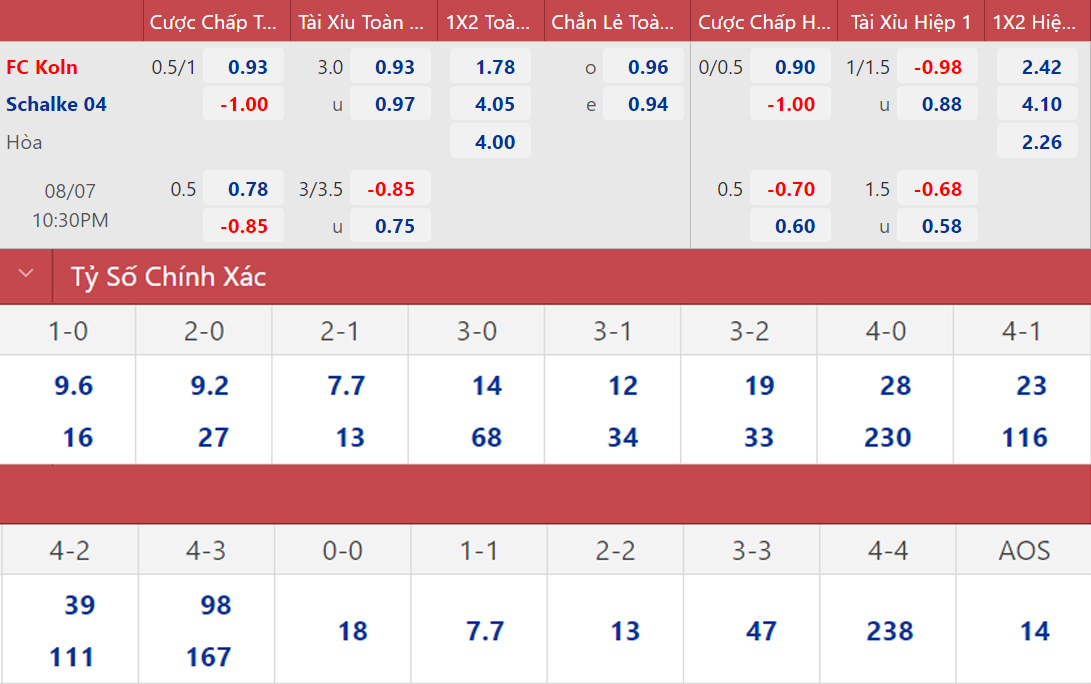Screen dimensions: 1091x684
Task: Choose correct score 2-1 odds 7.7
Action: tap(346, 385)
